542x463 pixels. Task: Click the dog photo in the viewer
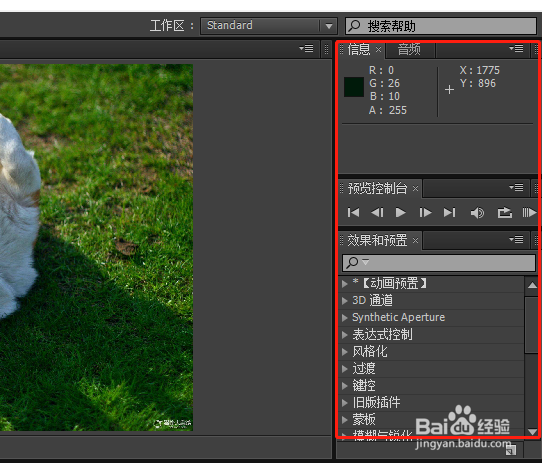pos(96,247)
